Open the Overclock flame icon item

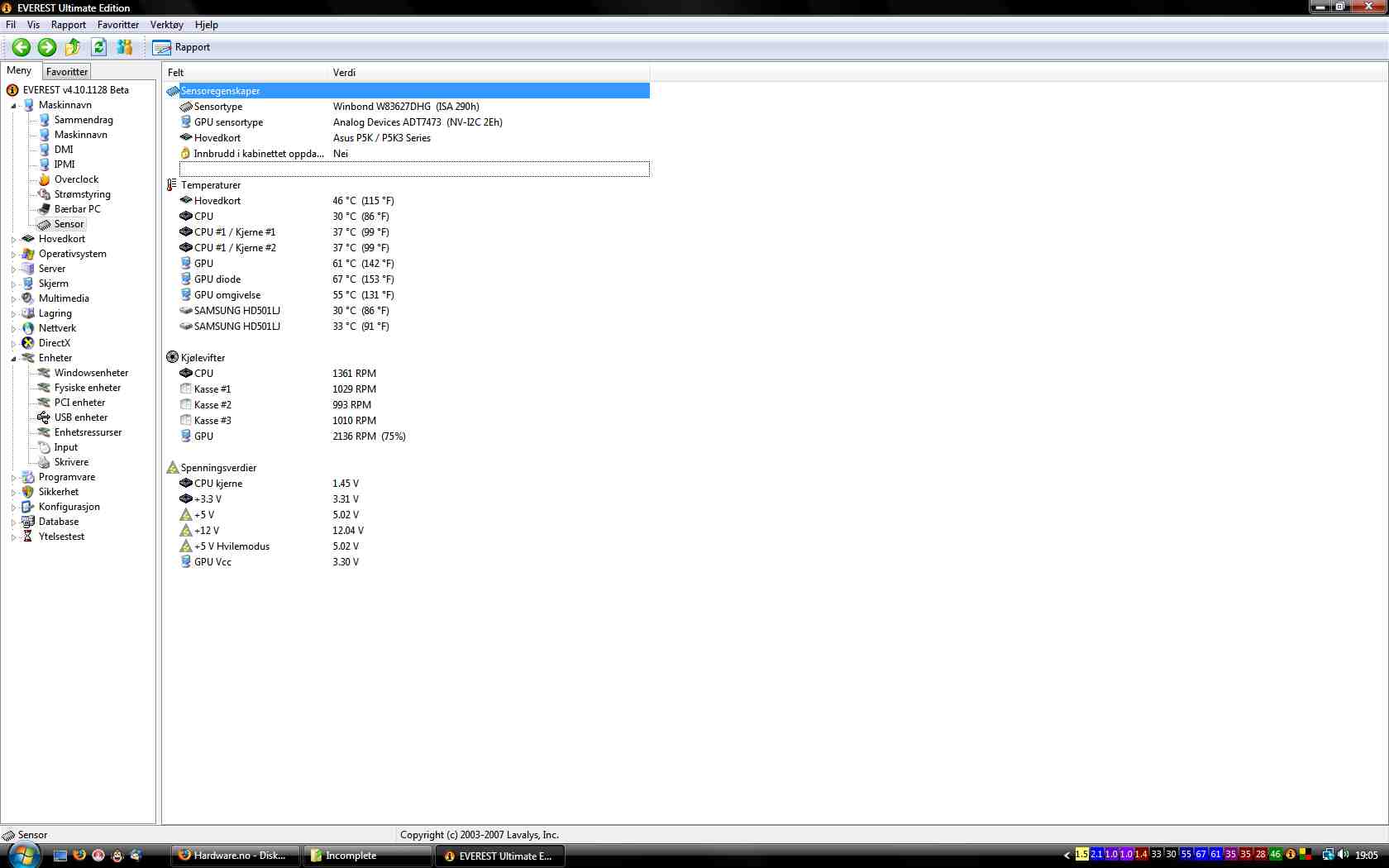(x=45, y=179)
